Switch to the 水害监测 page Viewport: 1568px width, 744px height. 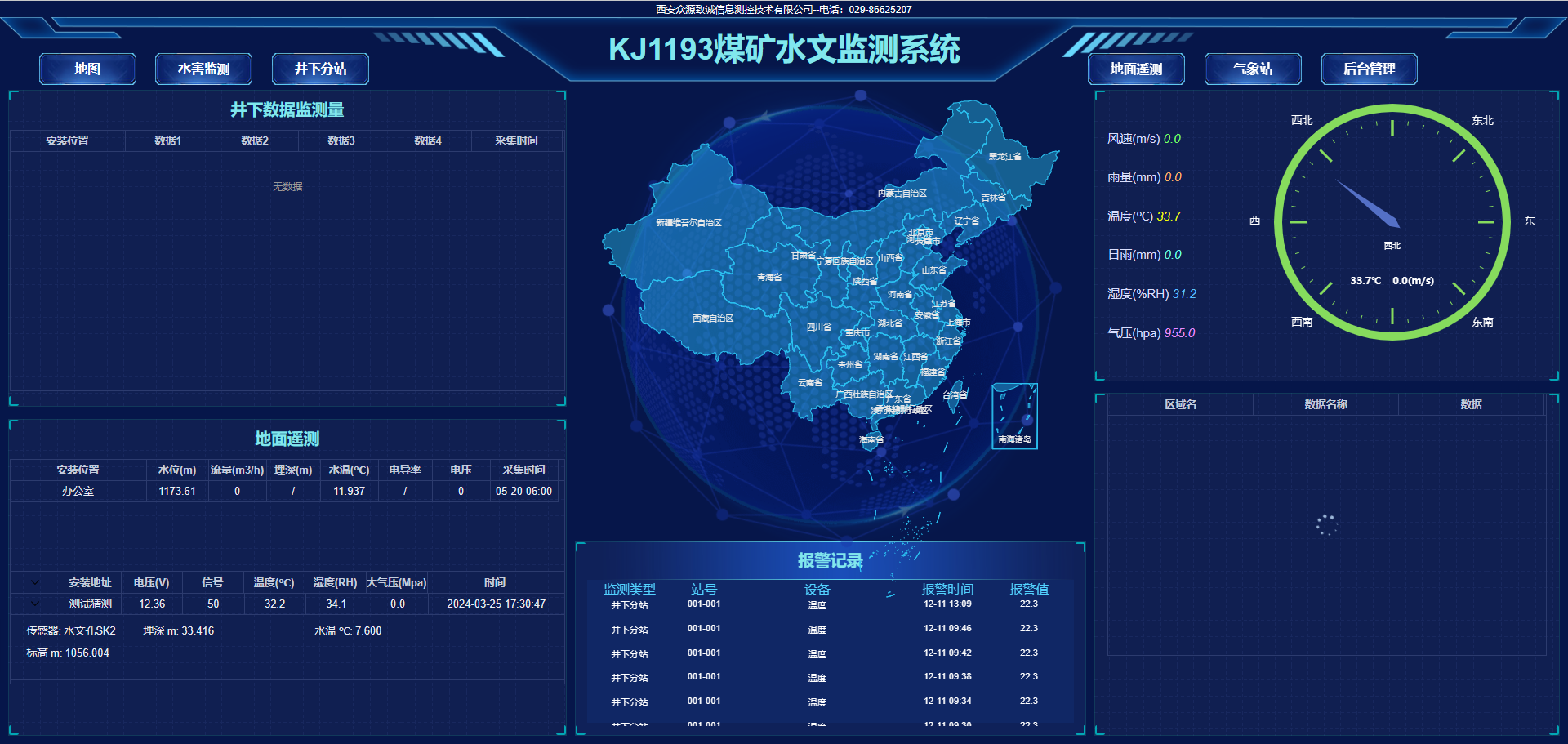203,69
